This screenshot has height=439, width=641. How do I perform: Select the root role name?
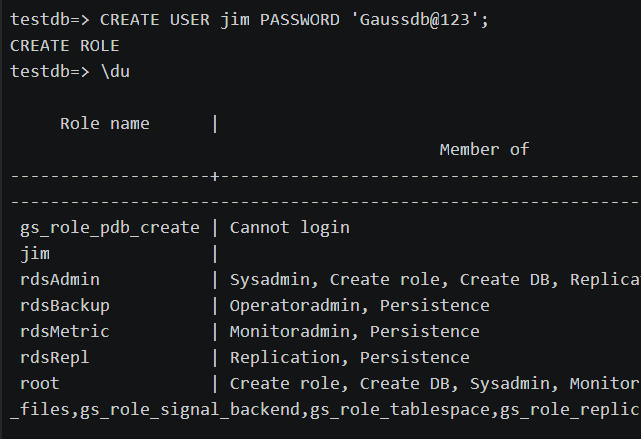coord(40,384)
